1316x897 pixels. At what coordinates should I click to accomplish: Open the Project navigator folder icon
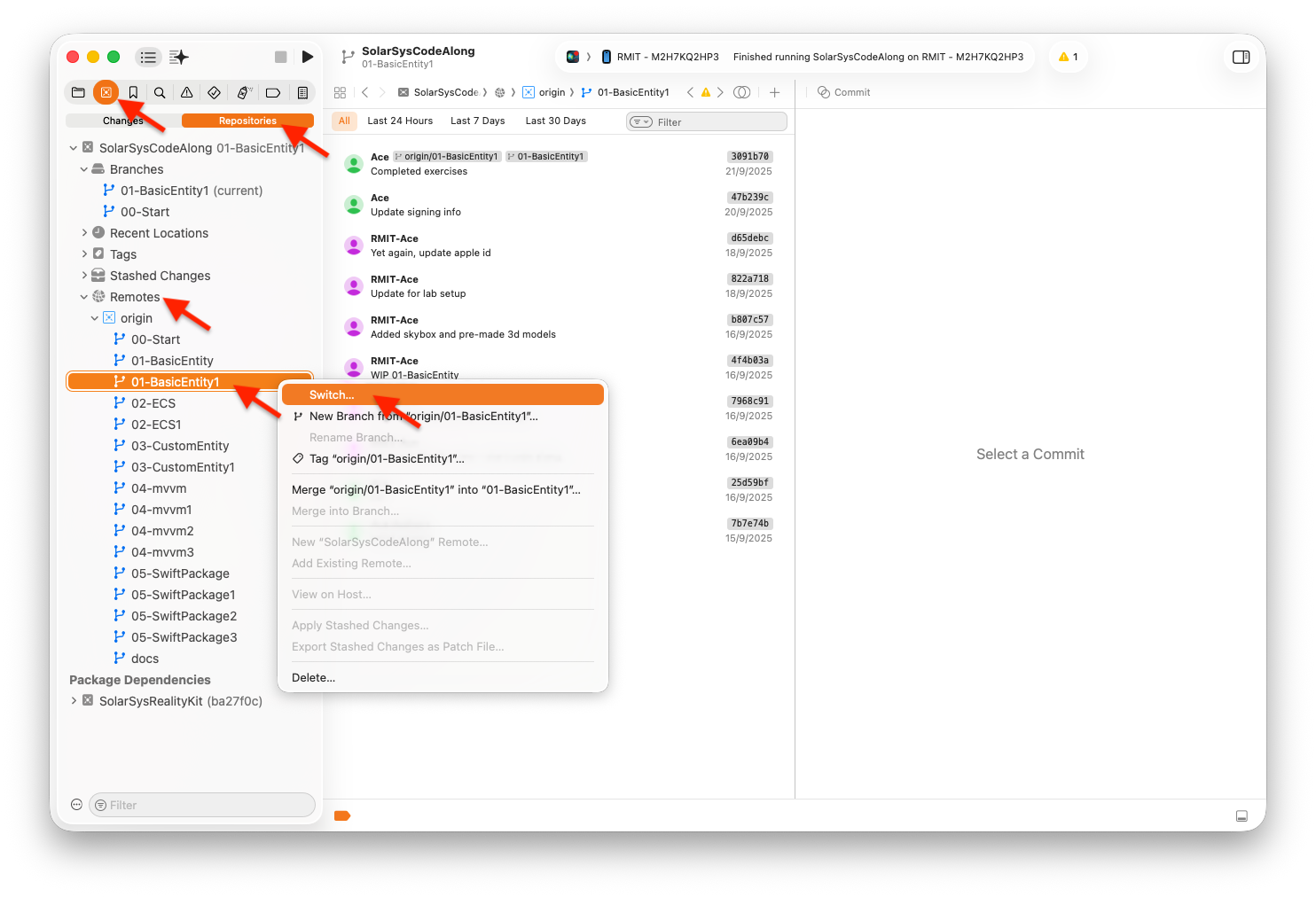[78, 92]
